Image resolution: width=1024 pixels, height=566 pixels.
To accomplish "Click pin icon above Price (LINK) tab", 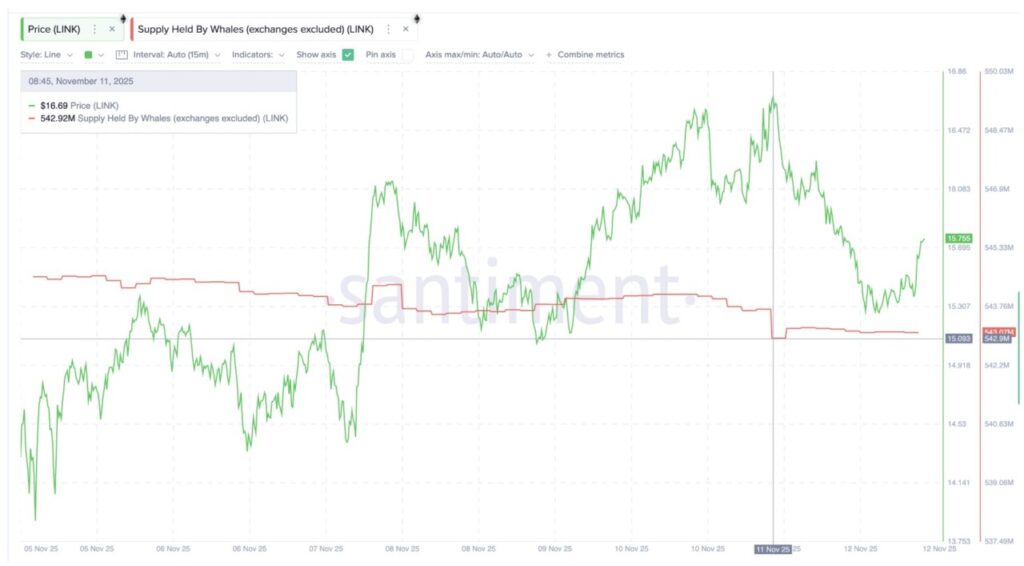I will [121, 18].
